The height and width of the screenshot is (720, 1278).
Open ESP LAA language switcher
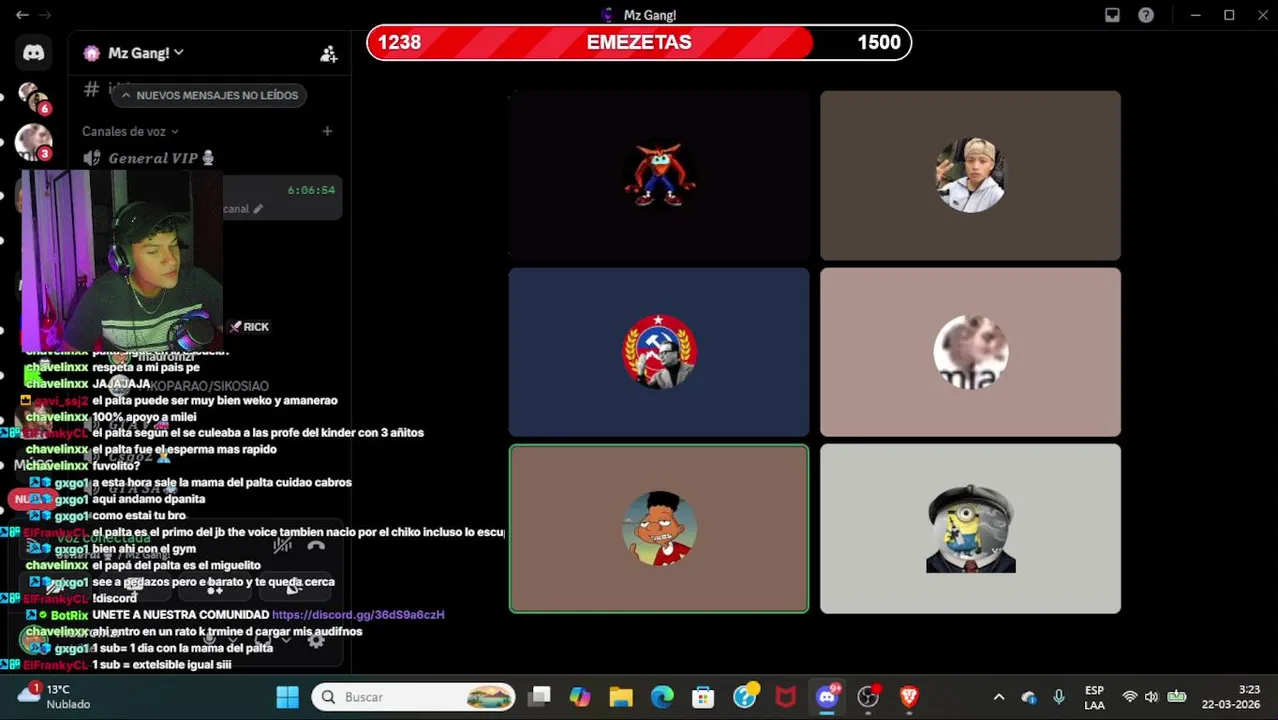[1094, 697]
